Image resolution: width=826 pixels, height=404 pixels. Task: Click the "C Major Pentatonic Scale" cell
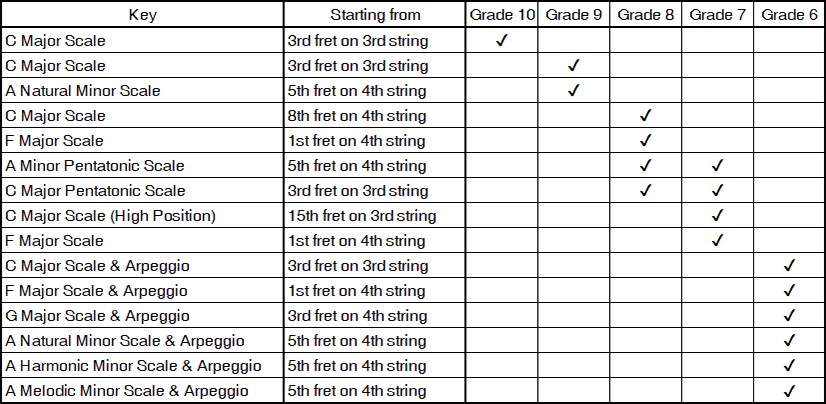tap(95, 191)
